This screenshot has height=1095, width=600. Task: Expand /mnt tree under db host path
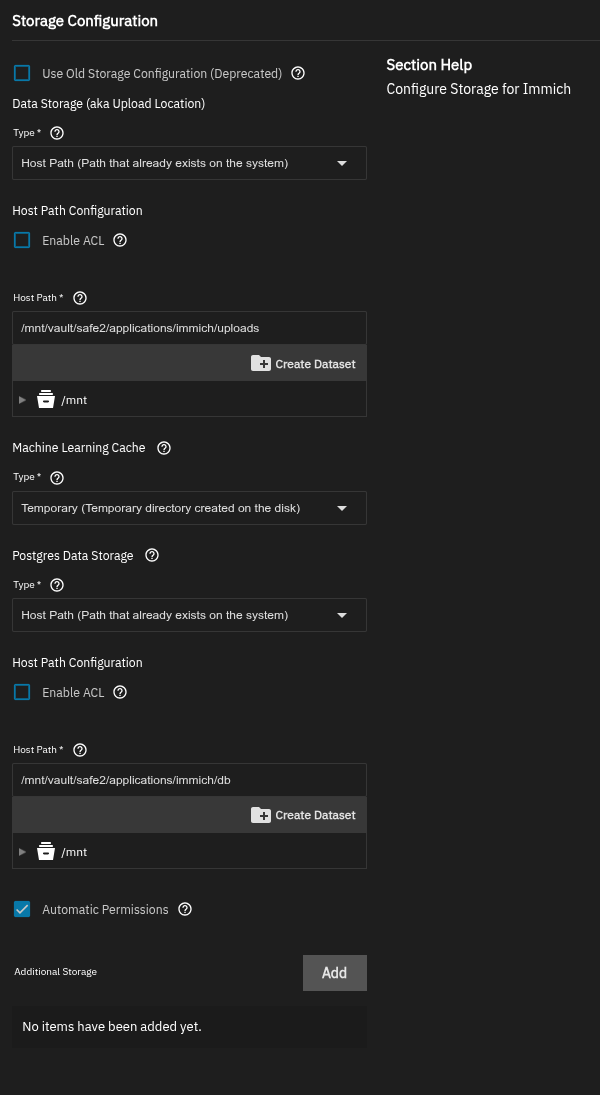[23, 852]
